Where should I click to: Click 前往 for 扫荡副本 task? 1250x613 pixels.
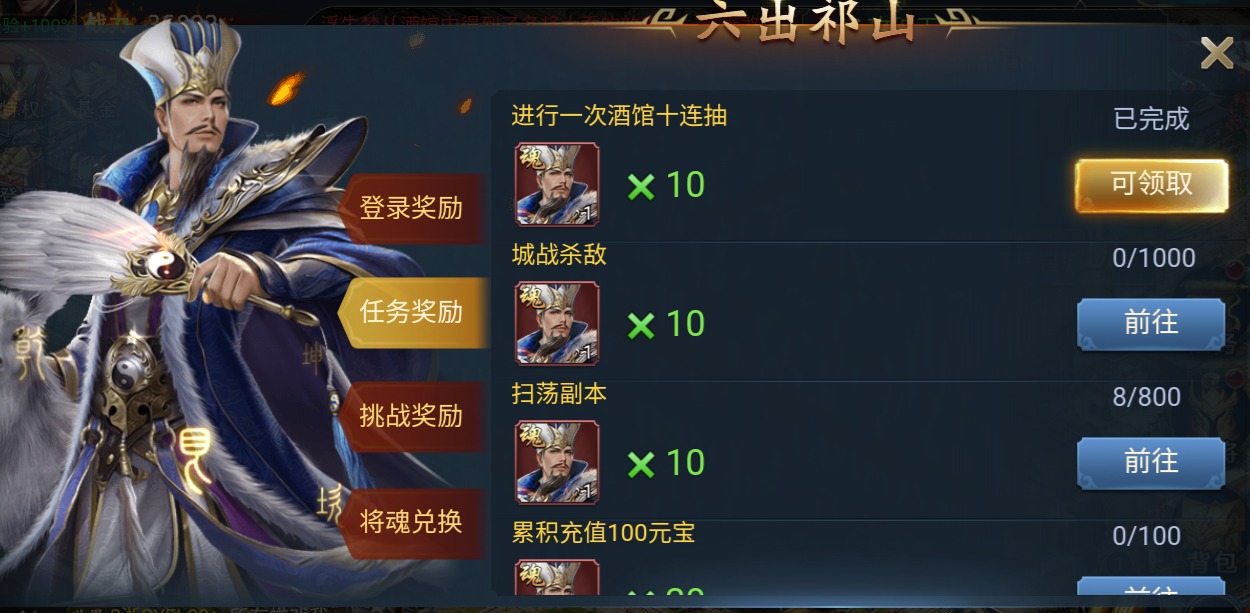point(1151,462)
